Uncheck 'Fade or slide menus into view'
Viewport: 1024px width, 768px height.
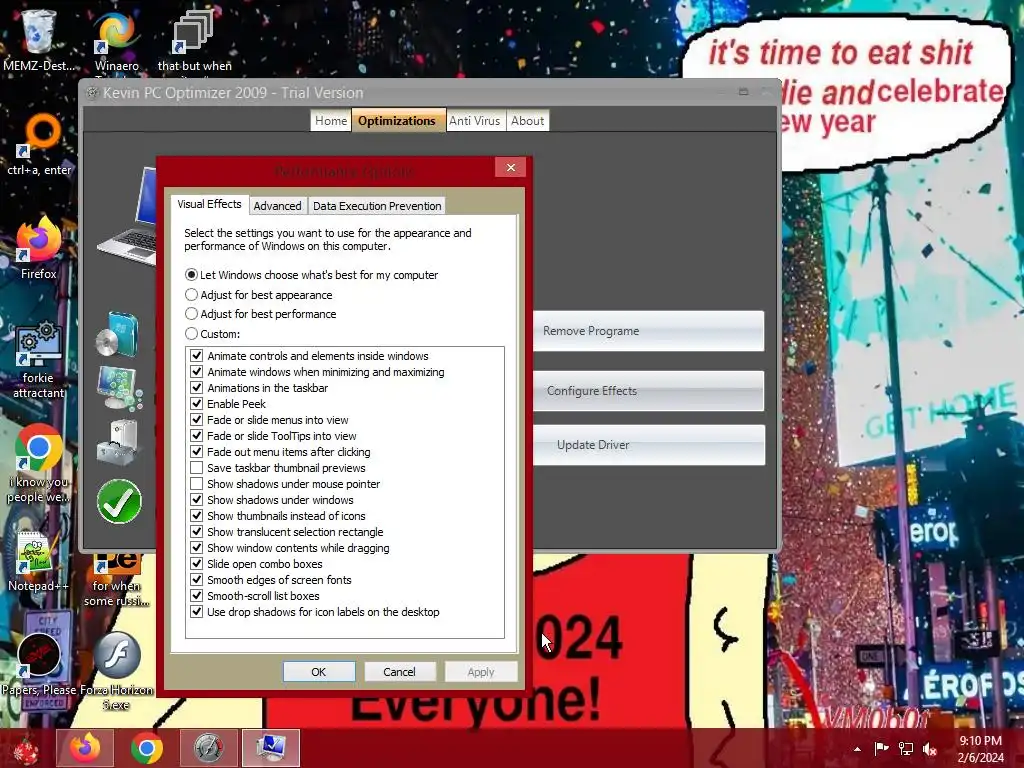click(x=197, y=420)
